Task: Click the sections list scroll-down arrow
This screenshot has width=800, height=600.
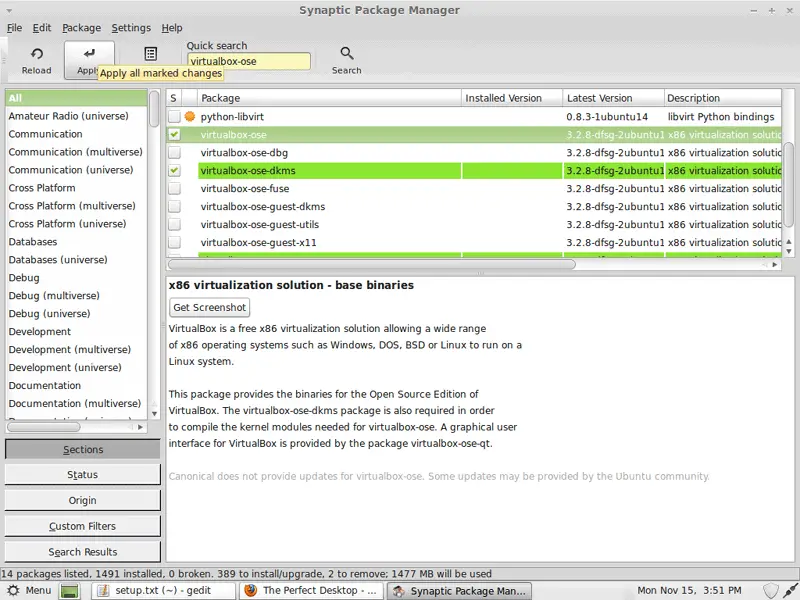Action: click(154, 414)
